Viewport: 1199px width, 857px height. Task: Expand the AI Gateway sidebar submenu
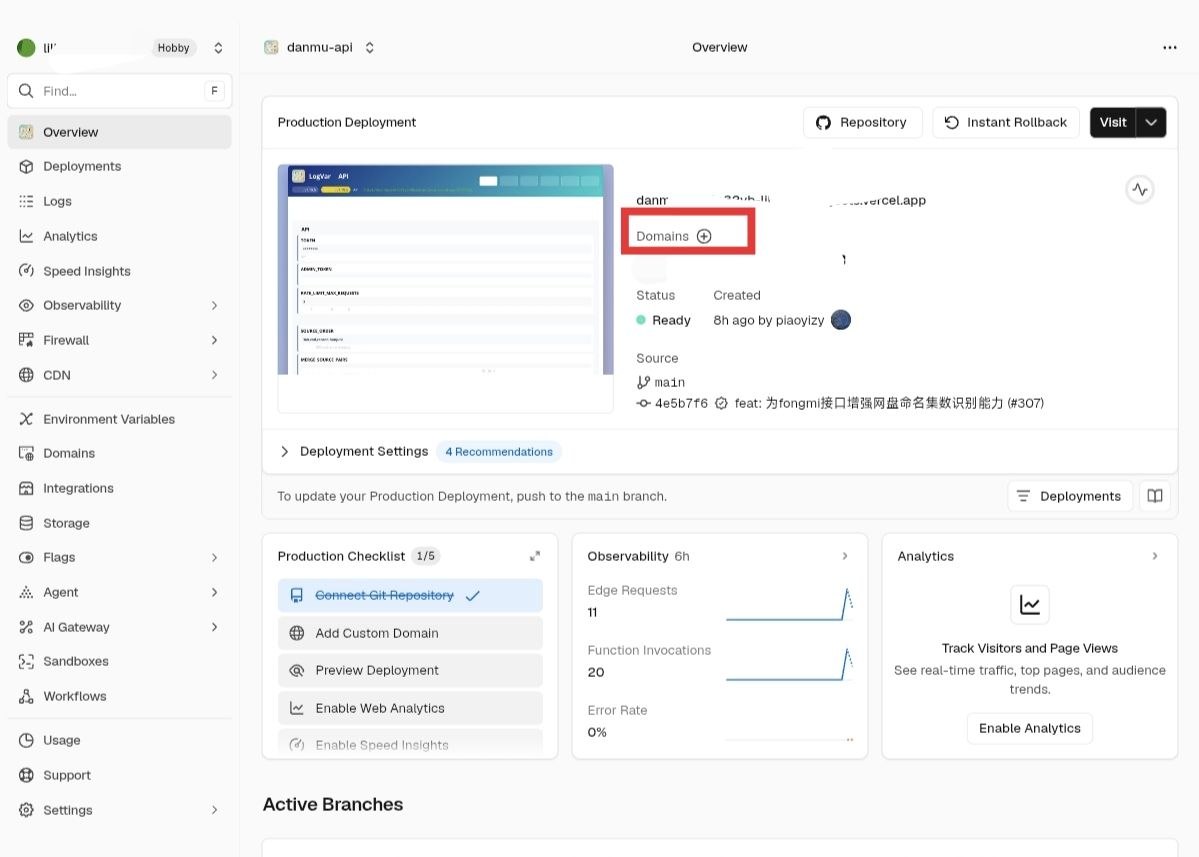tap(214, 627)
